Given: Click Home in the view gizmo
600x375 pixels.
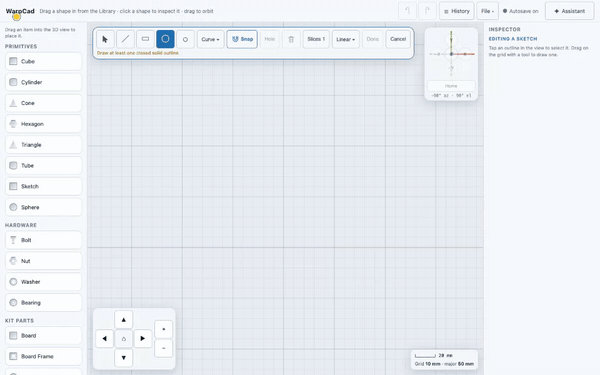Looking at the screenshot, I should [x=451, y=86].
